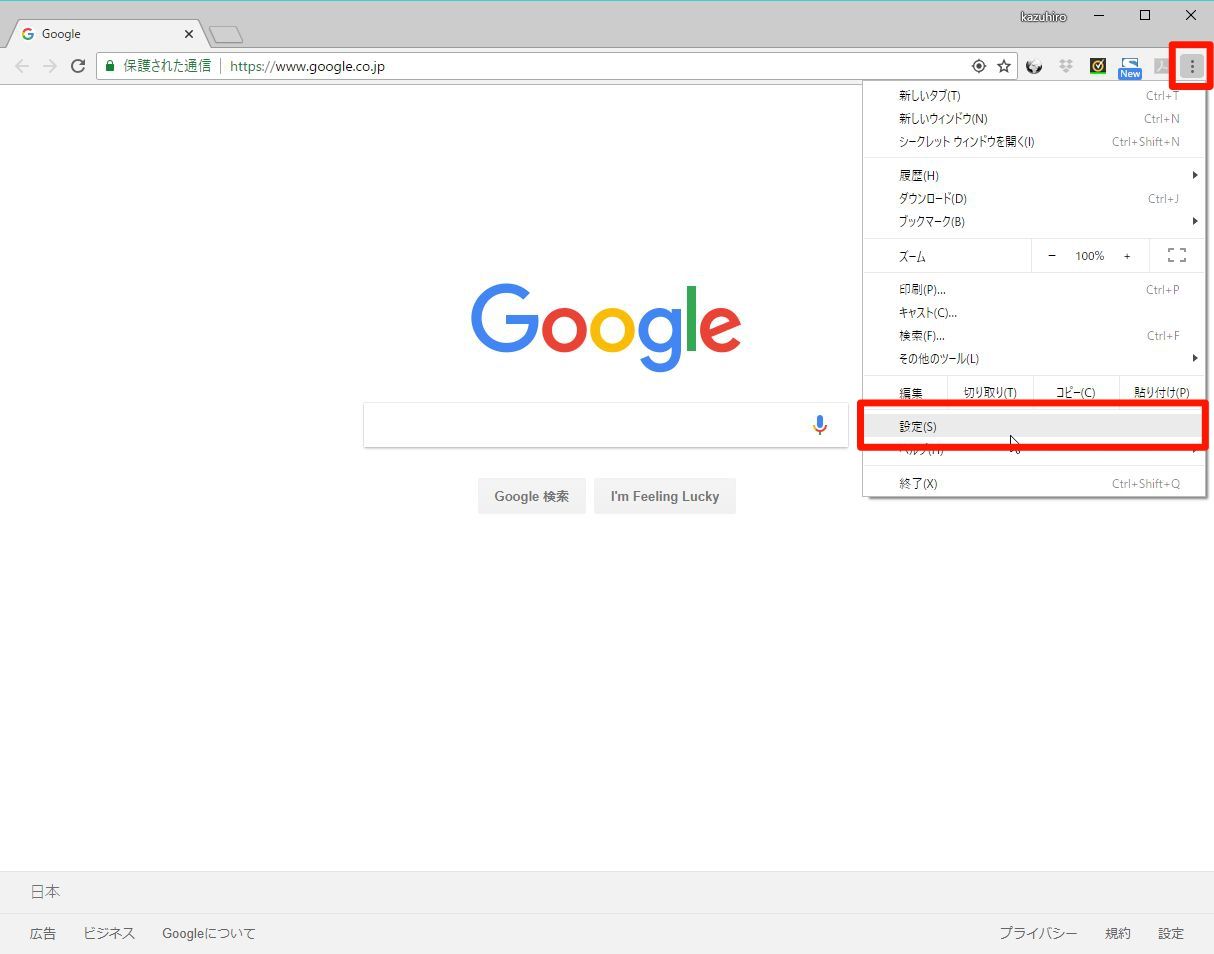
Task: Open ダウンロード(D) from the menu
Action: (1035, 199)
